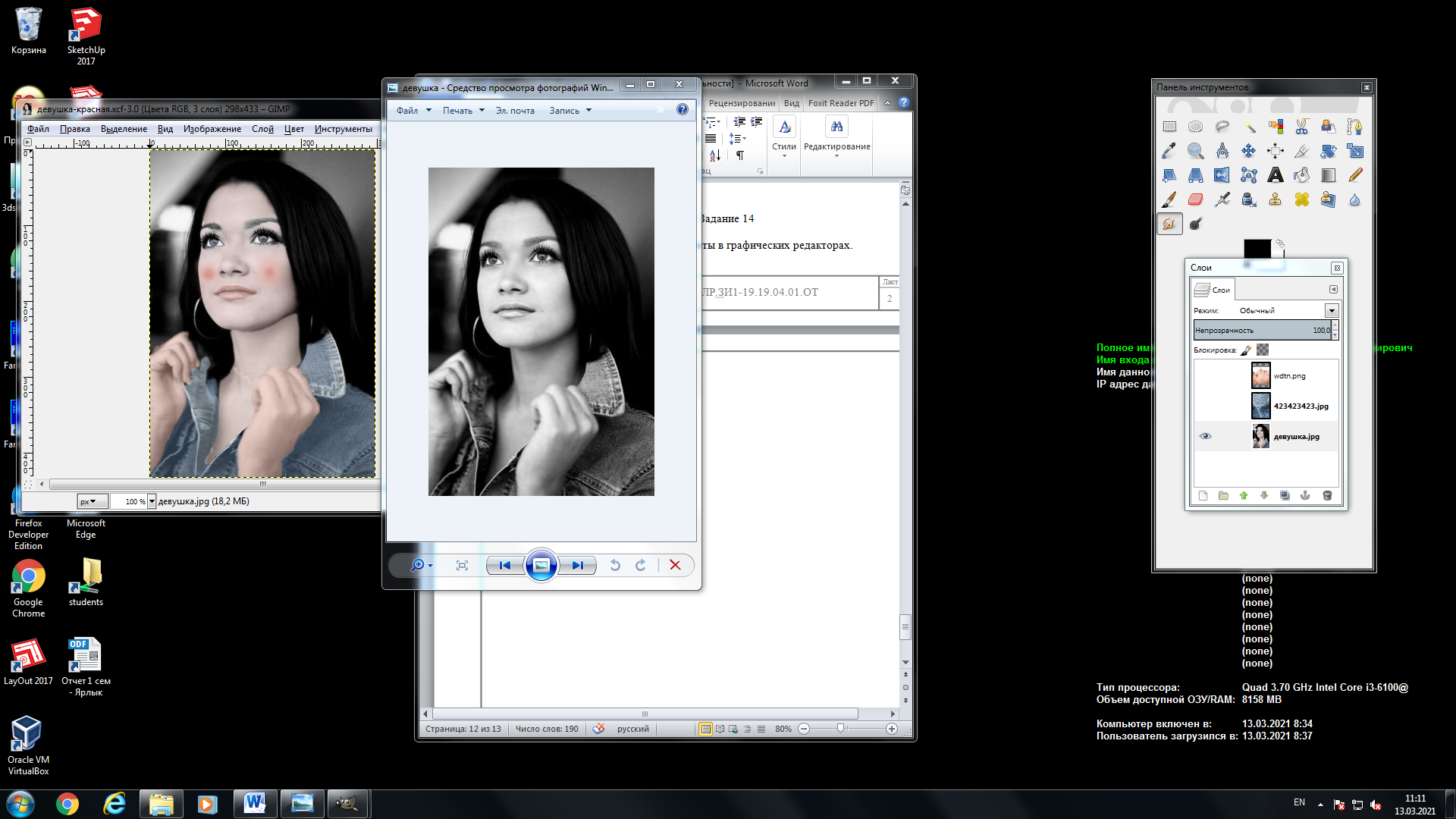
Task: Select the Fuzzy Select magic wand tool
Action: 1249,127
